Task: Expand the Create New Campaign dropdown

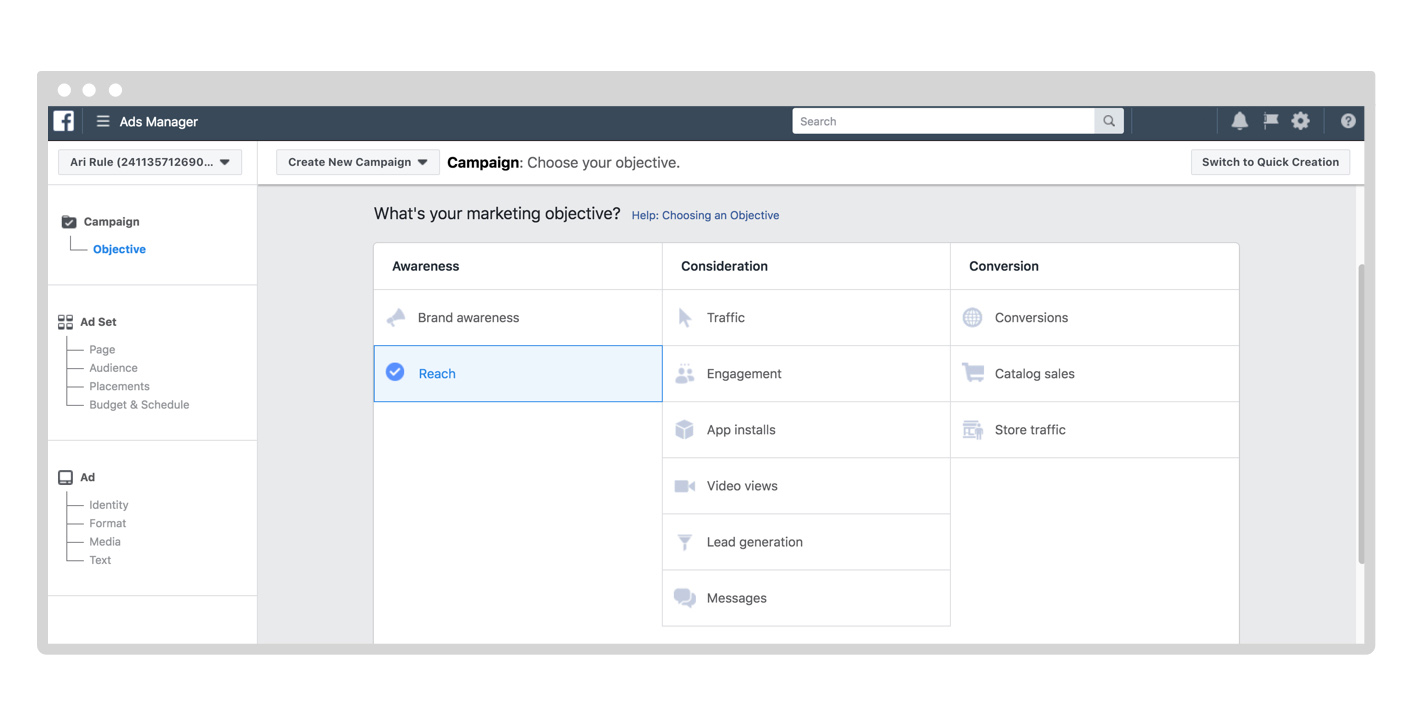Action: click(358, 162)
